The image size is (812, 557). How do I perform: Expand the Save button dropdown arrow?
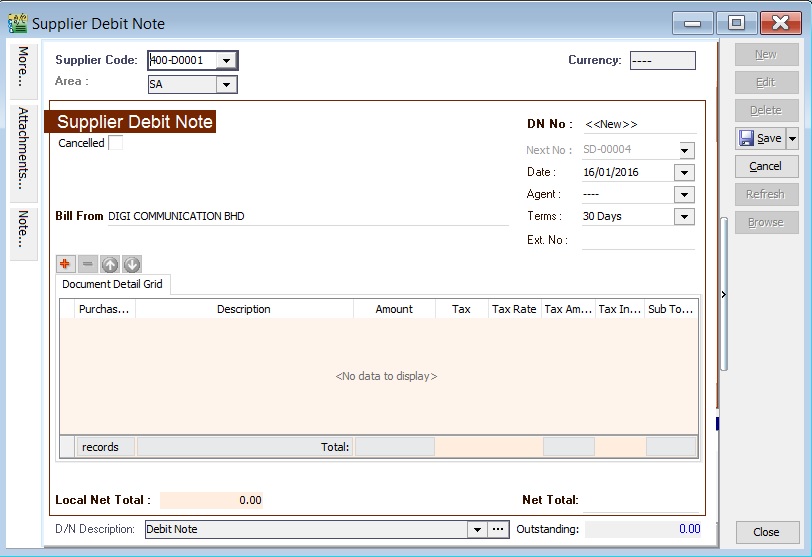point(792,138)
